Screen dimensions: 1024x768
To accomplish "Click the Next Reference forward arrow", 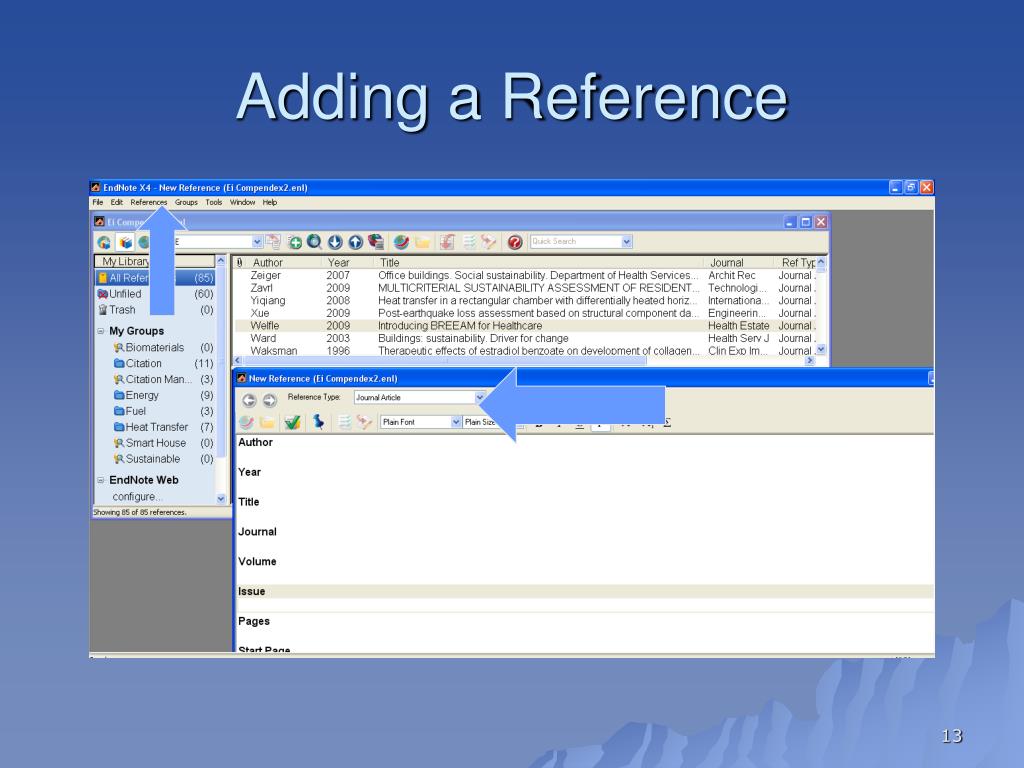I will pyautogui.click(x=269, y=400).
